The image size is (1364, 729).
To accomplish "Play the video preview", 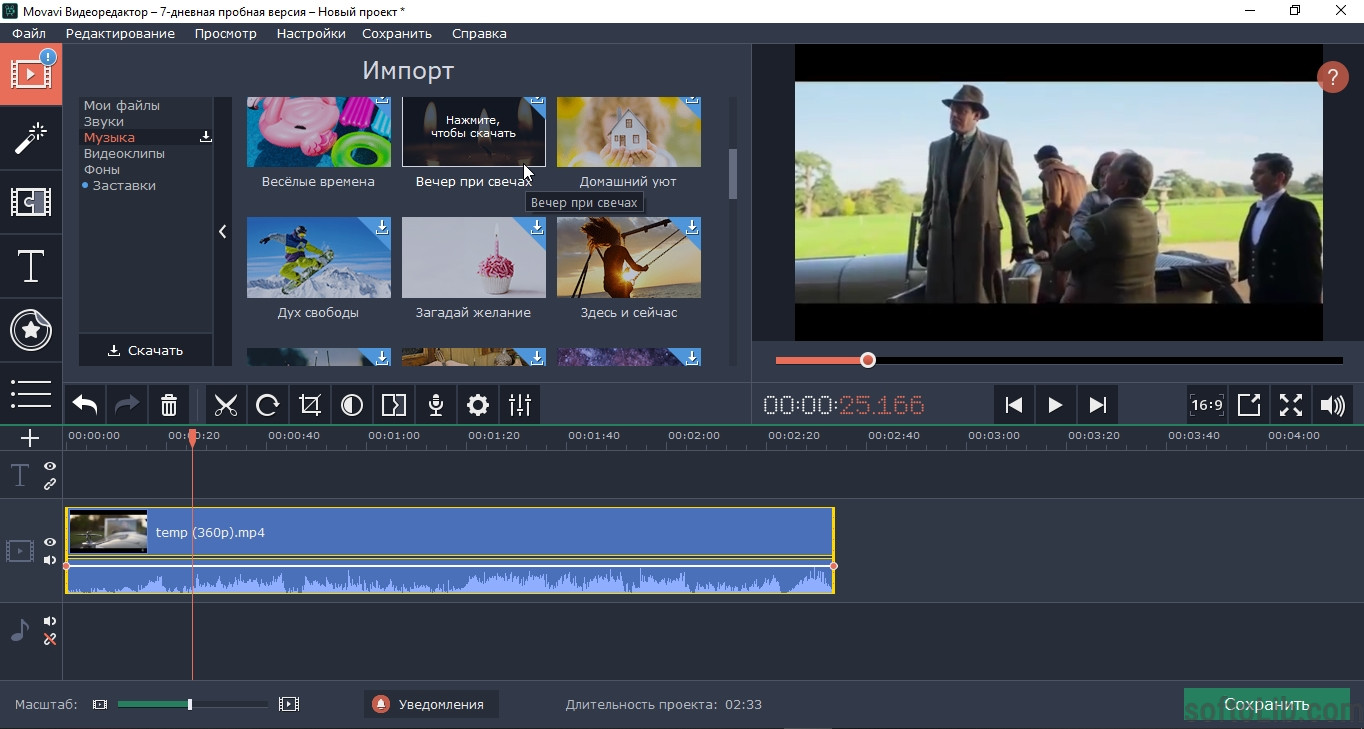I will pyautogui.click(x=1055, y=405).
